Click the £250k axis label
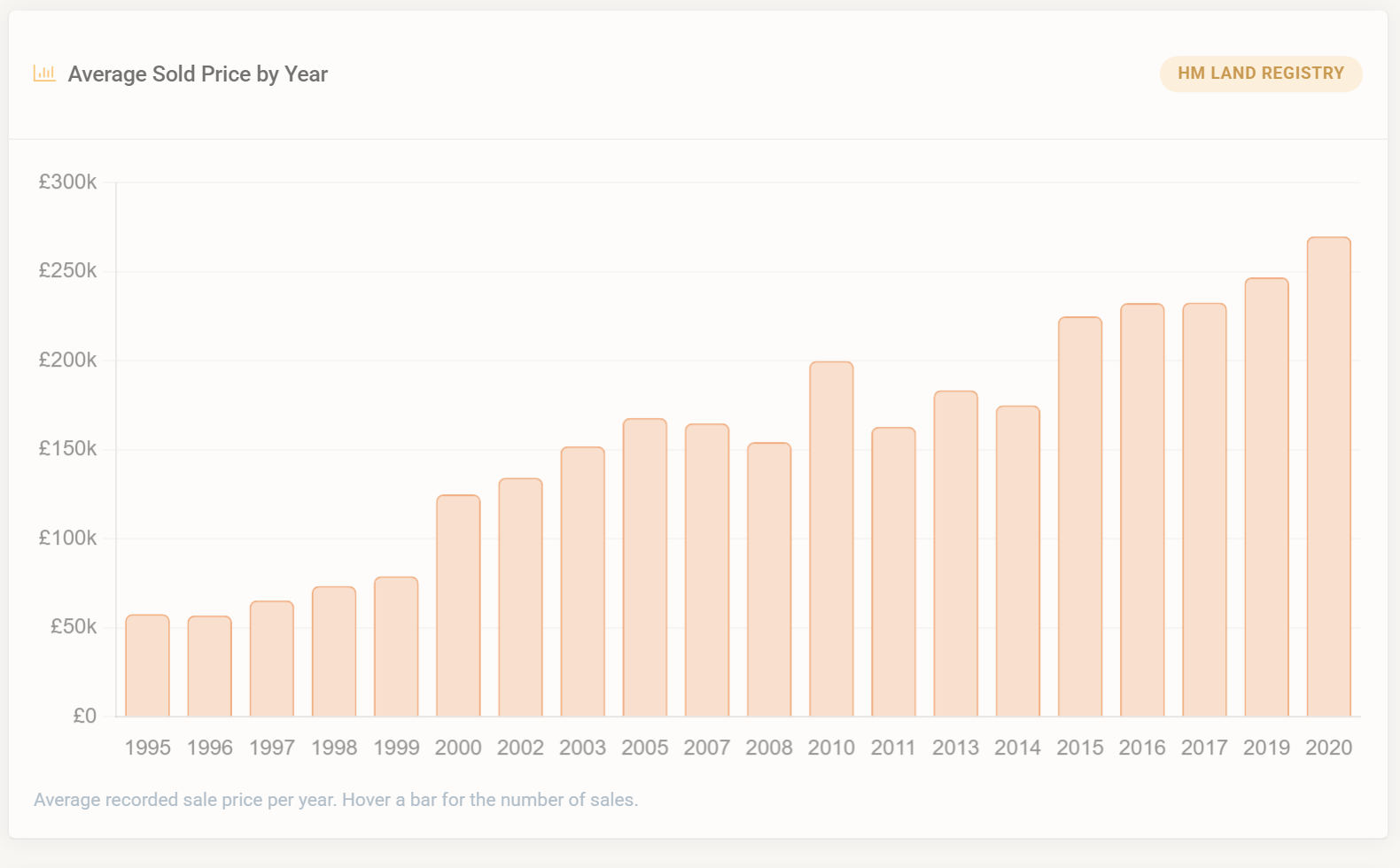 [x=67, y=271]
